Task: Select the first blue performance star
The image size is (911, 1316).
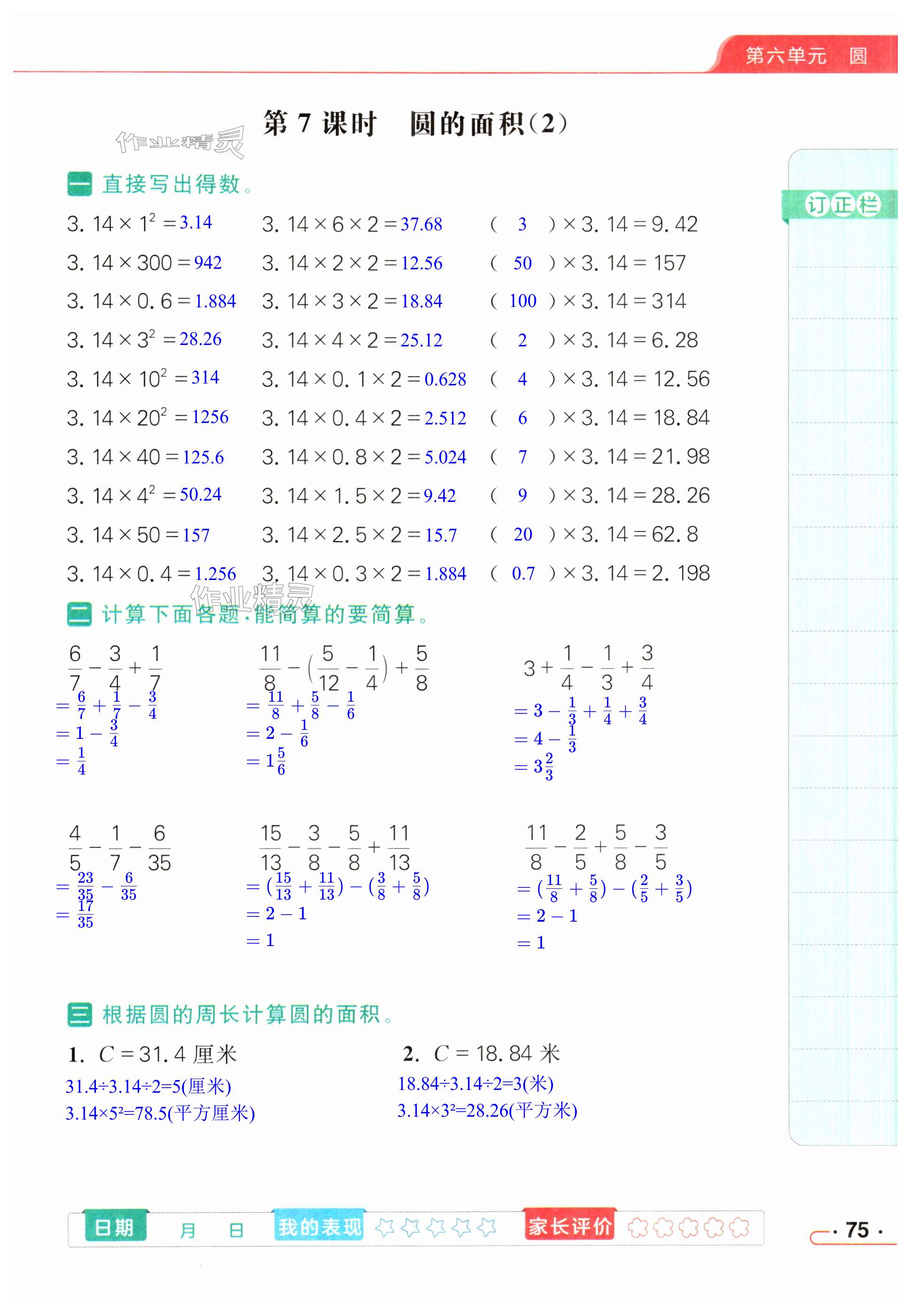Action: [x=385, y=1228]
